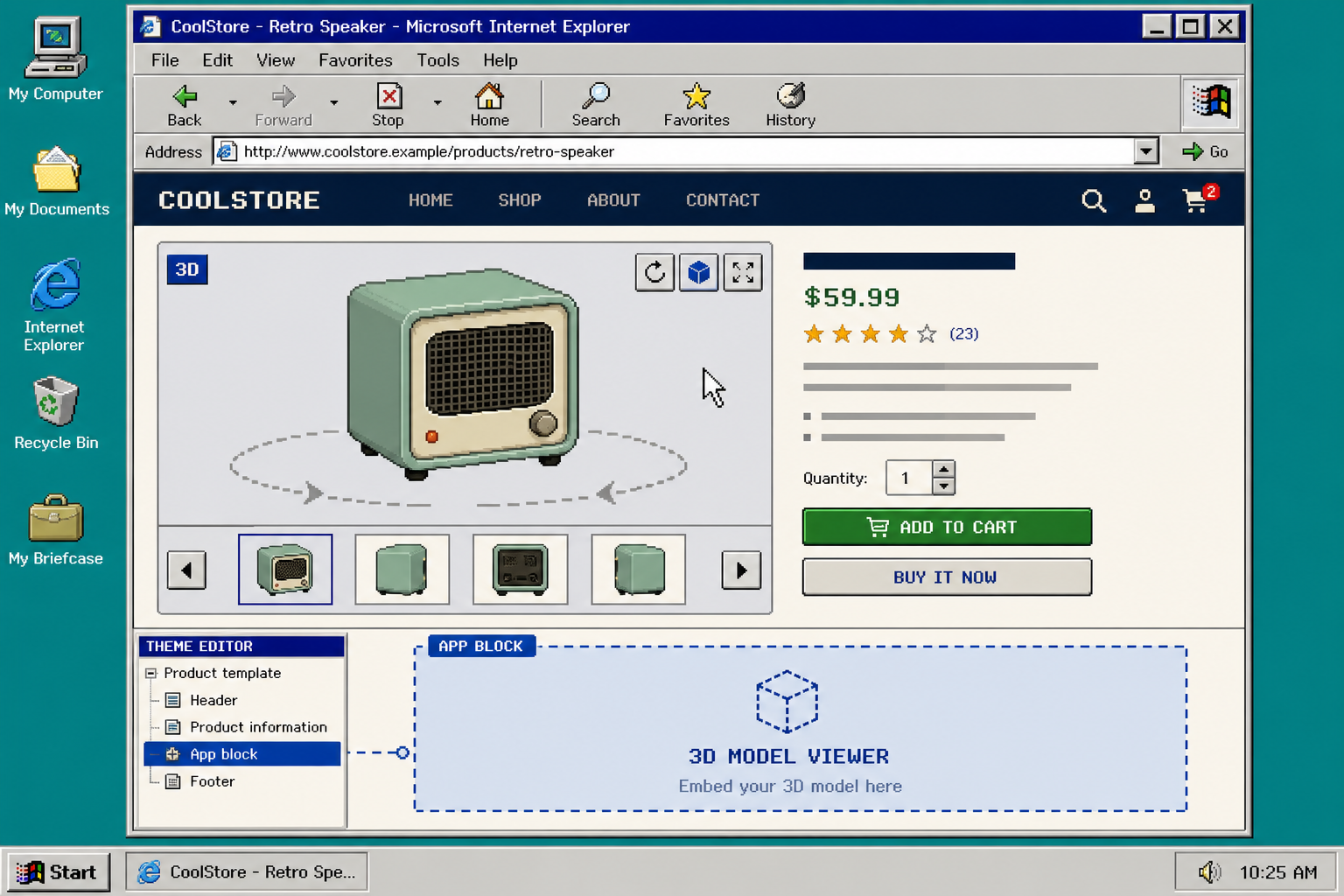Image resolution: width=1344 pixels, height=896 pixels.
Task: Open My Documents desktop icon
Action: [x=57, y=180]
